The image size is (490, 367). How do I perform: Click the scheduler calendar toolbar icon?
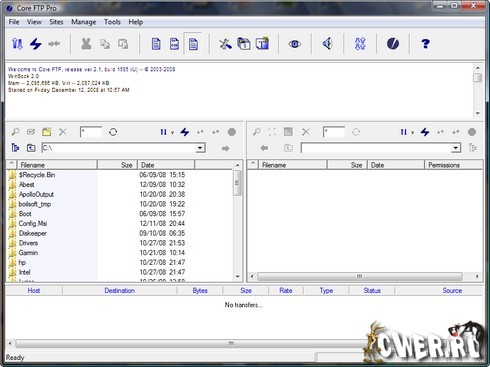244,44
